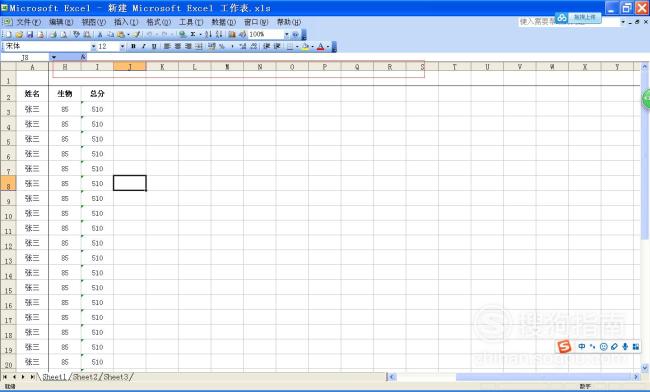Open the 格式(O) menu
The width and height of the screenshot is (650, 392).
click(158, 22)
